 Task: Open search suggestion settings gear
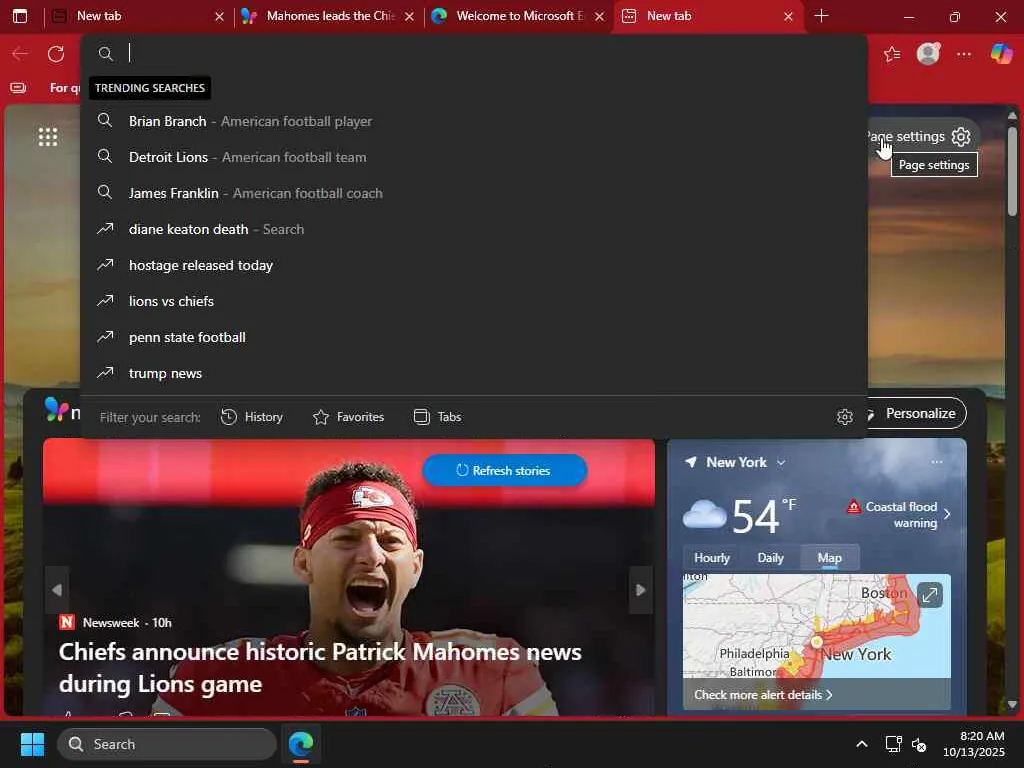[845, 417]
